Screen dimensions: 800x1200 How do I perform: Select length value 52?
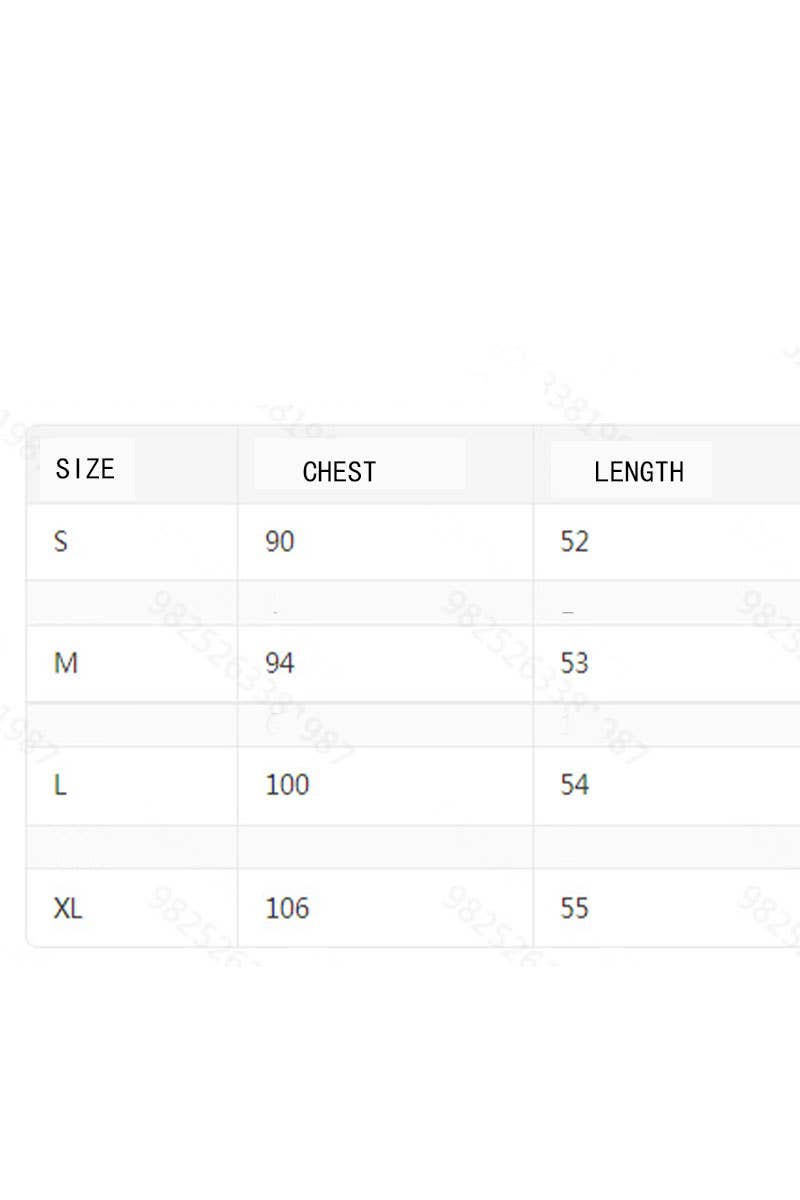coord(575,542)
